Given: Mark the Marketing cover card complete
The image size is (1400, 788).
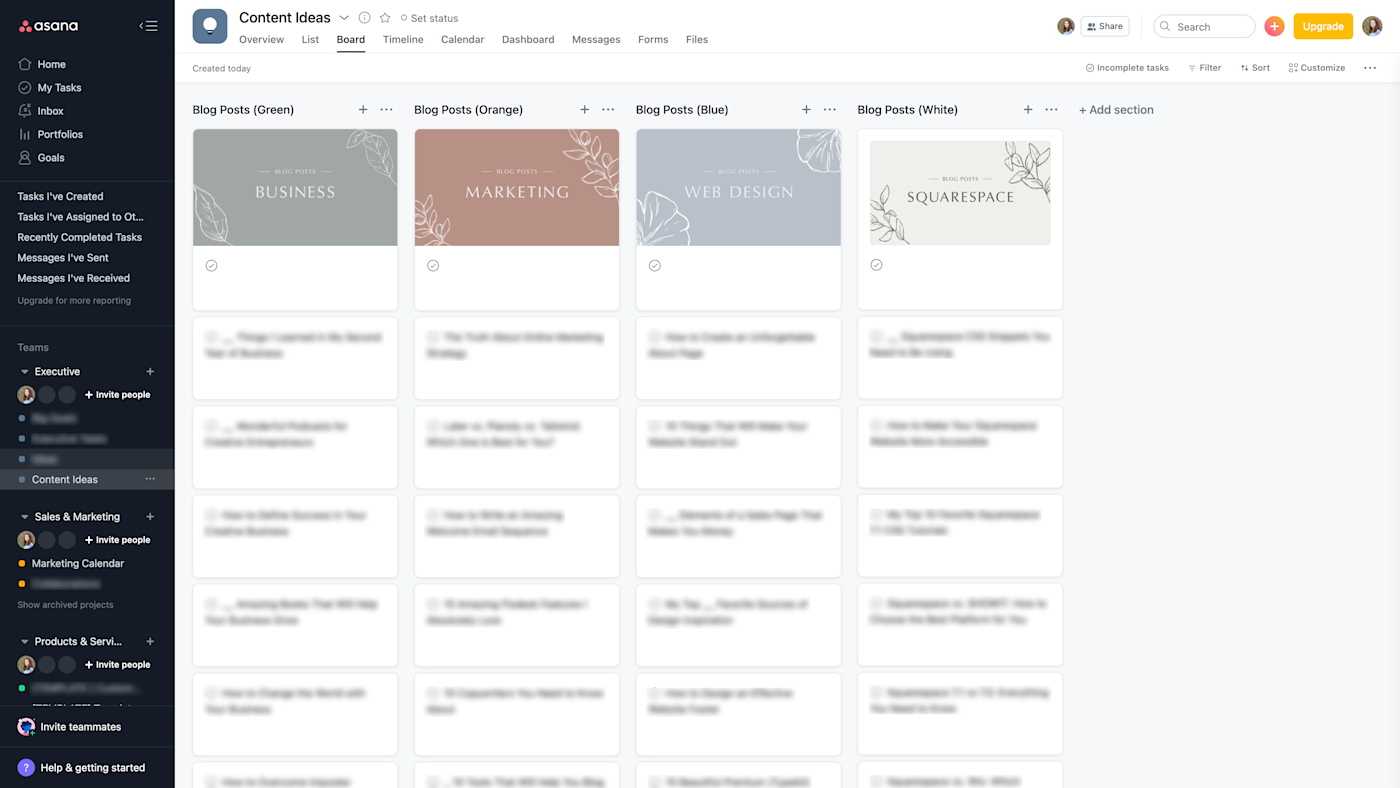Looking at the screenshot, I should (433, 266).
